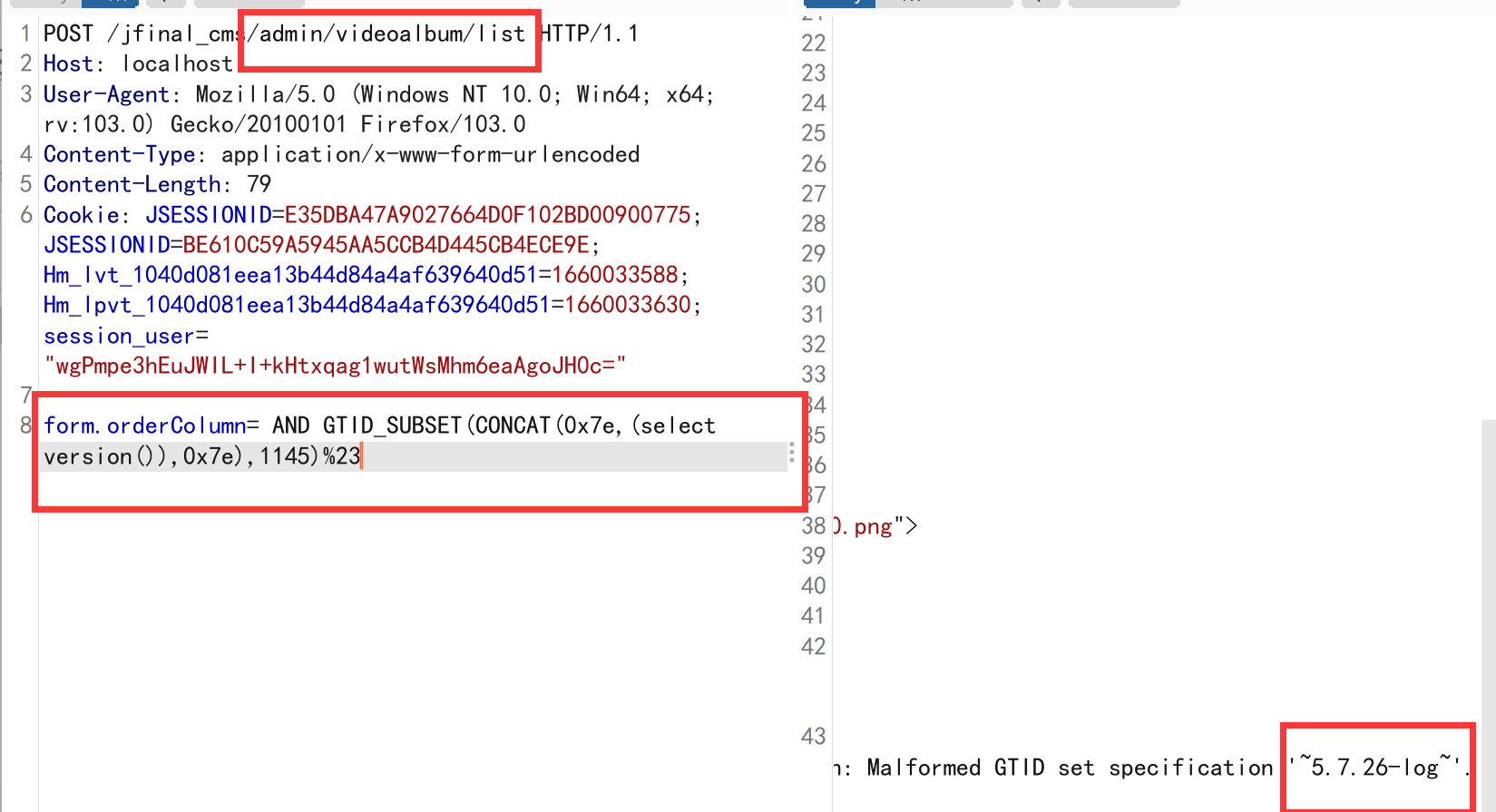1496x812 pixels.
Task: Select the Content-Type header name
Action: click(119, 155)
